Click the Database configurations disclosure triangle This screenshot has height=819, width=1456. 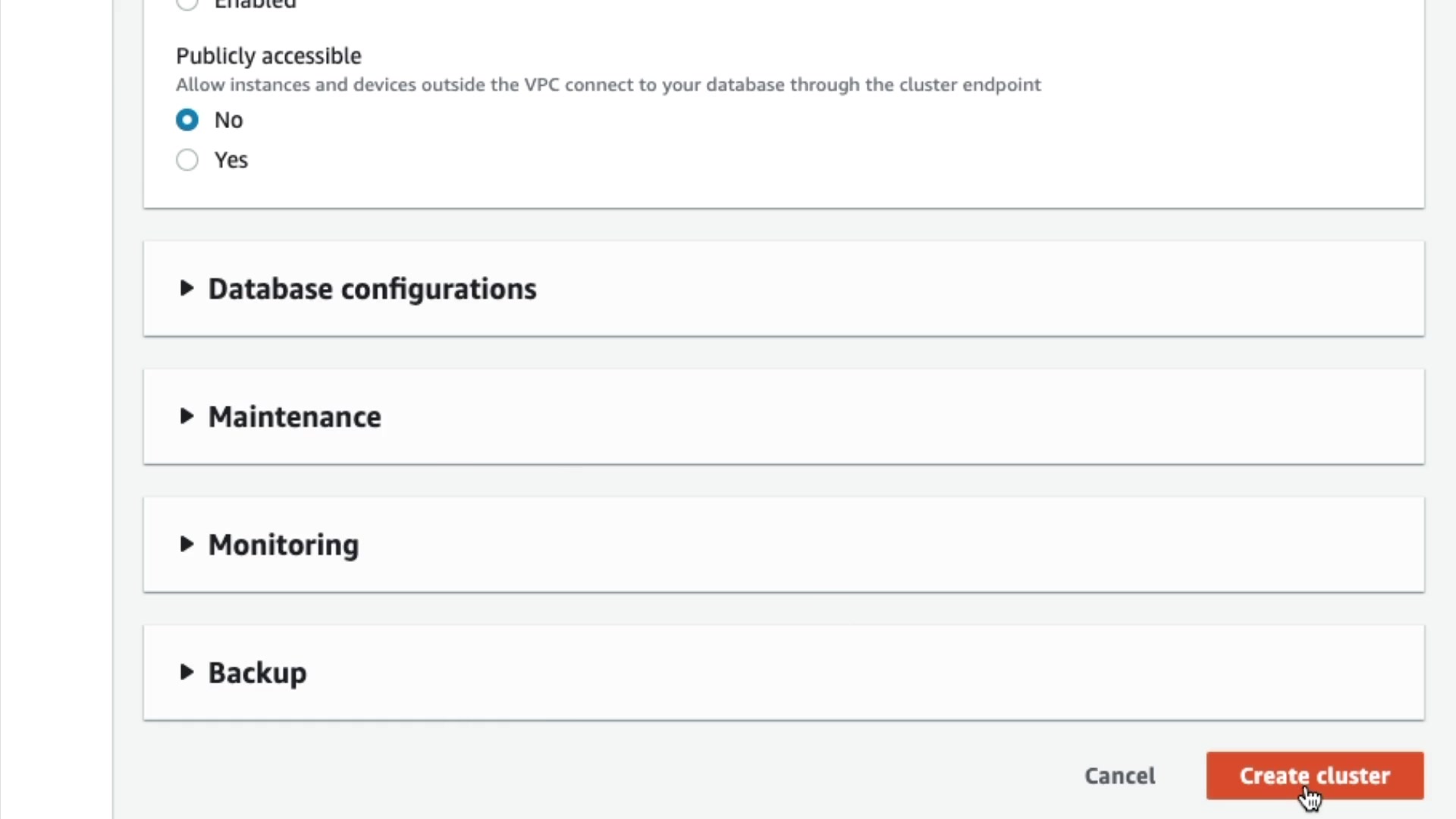186,288
